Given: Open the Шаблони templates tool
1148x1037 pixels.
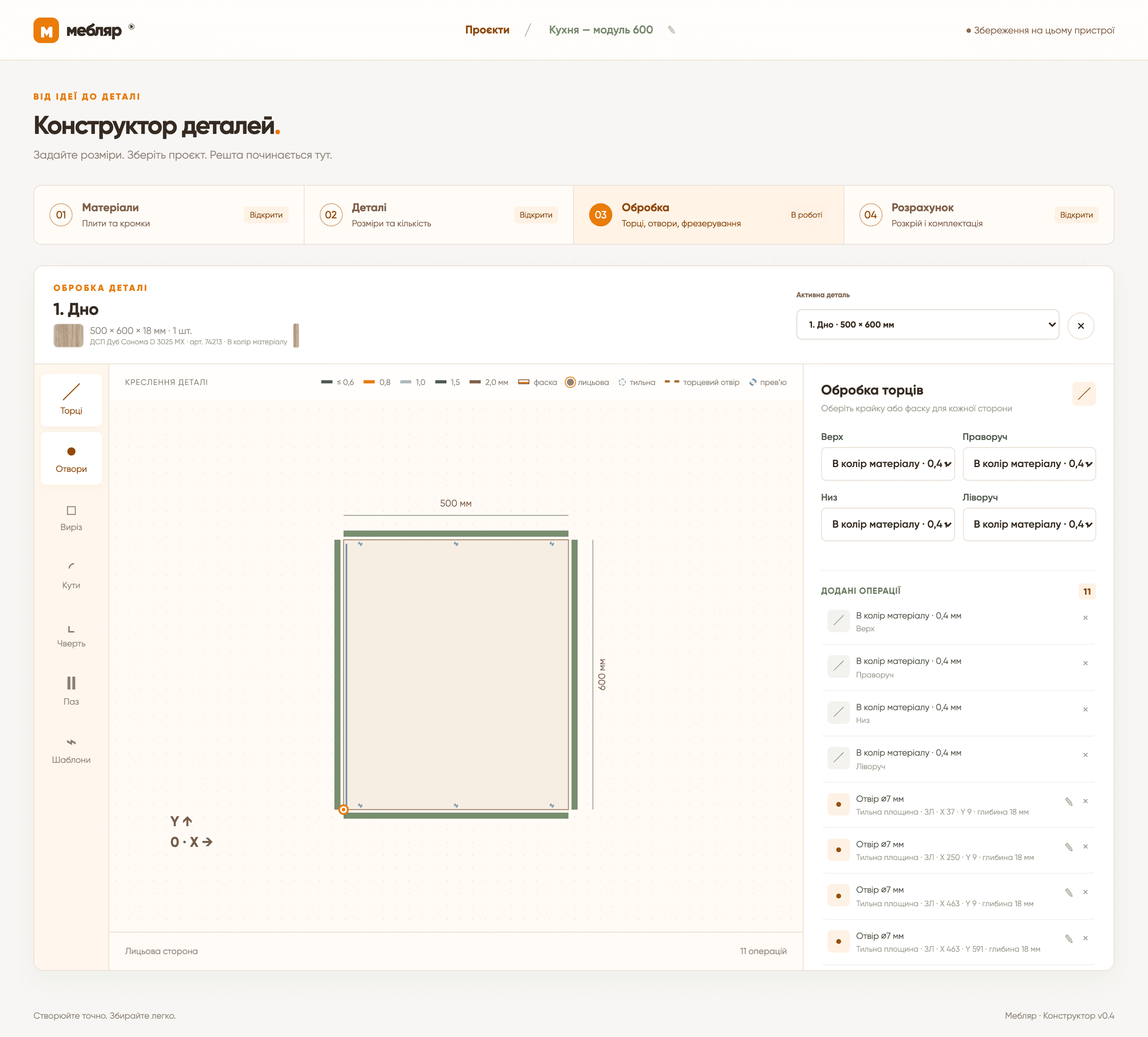Looking at the screenshot, I should click(x=71, y=750).
